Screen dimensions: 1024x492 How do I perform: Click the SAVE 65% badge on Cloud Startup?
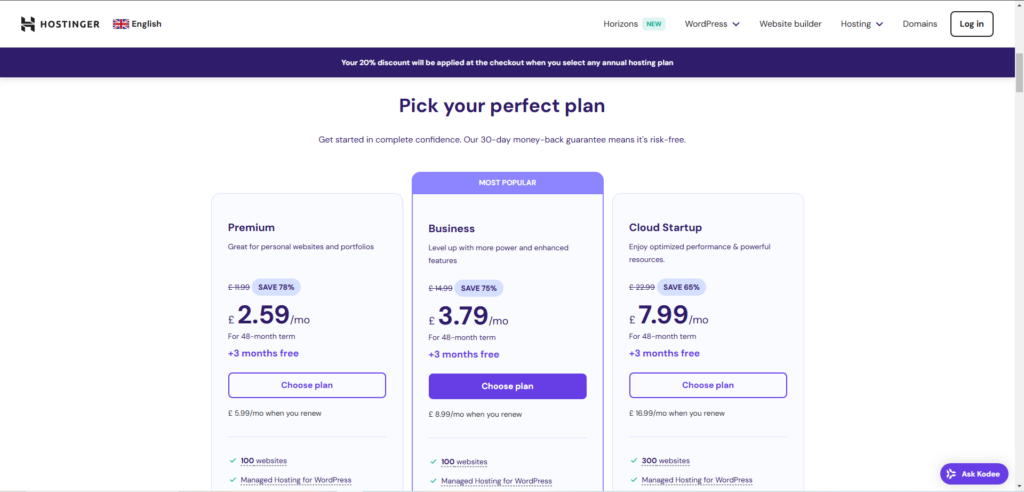click(681, 287)
